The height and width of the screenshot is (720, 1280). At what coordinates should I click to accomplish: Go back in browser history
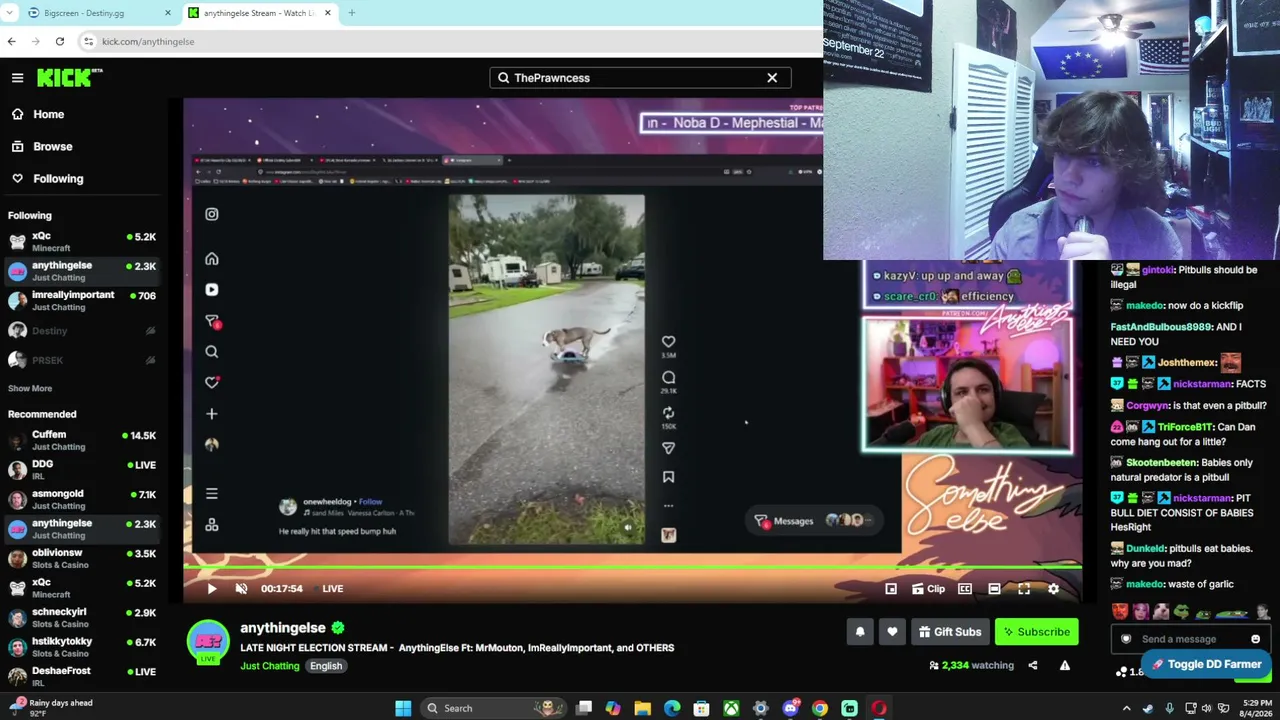tap(11, 41)
